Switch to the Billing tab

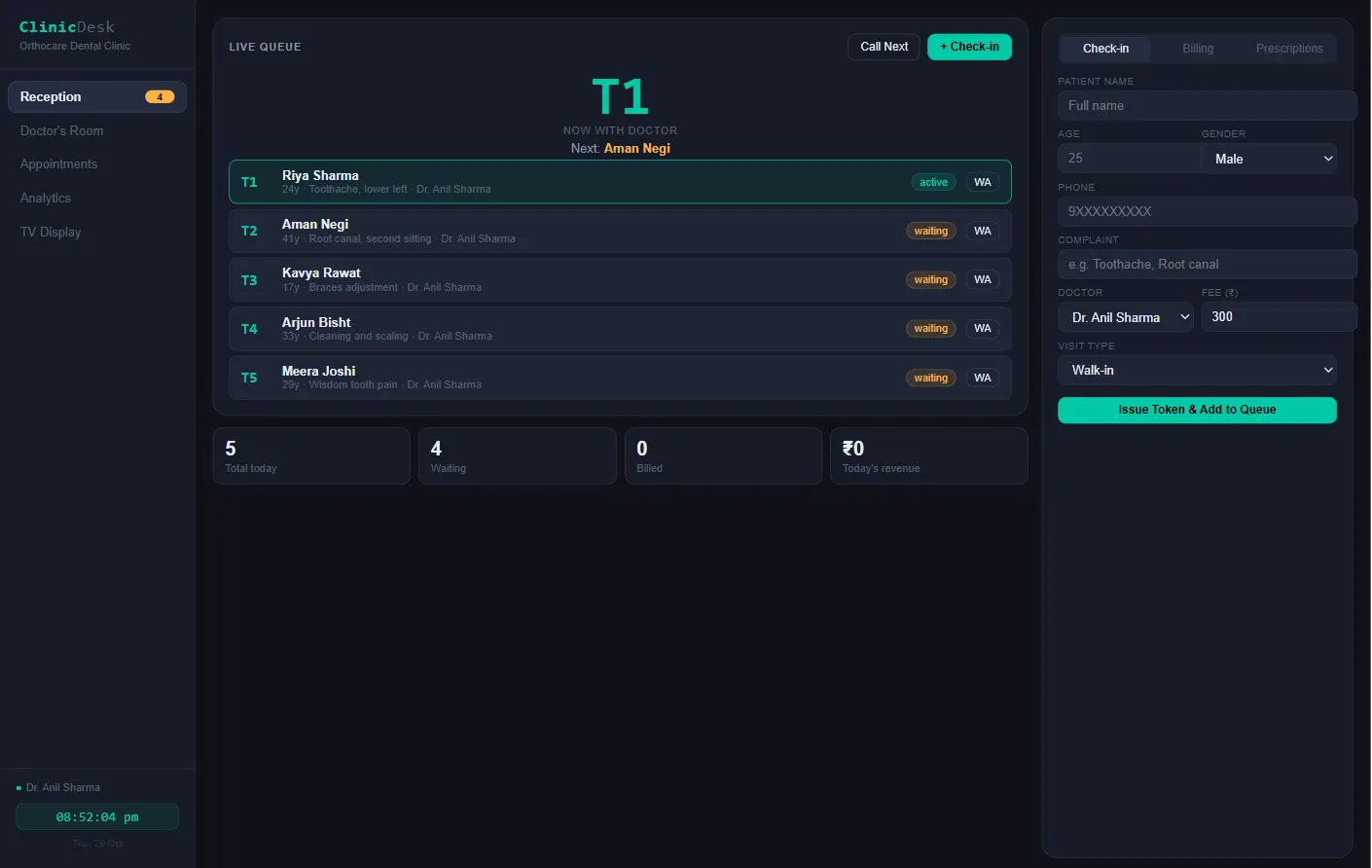pos(1198,49)
